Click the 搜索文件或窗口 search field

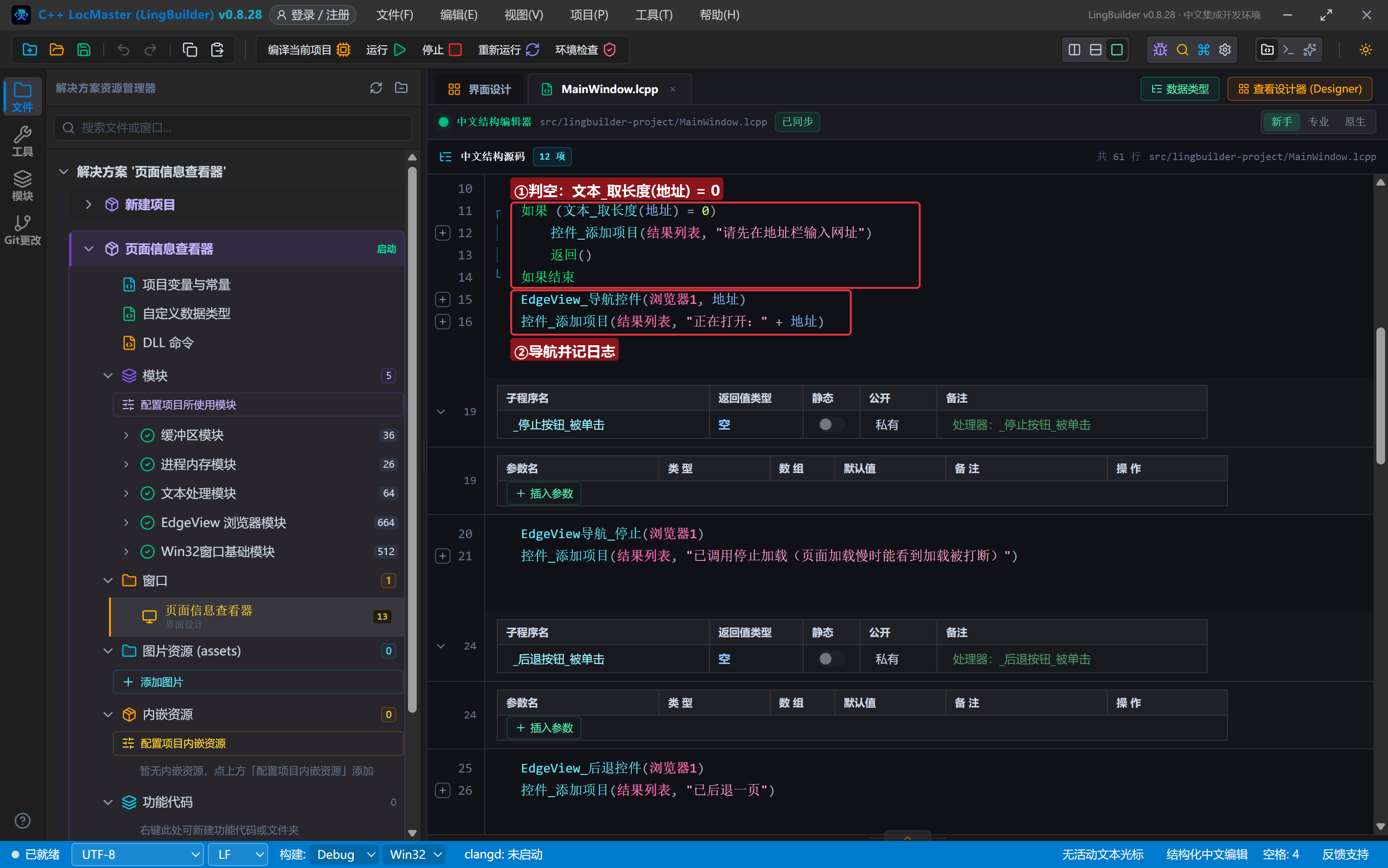[233, 127]
